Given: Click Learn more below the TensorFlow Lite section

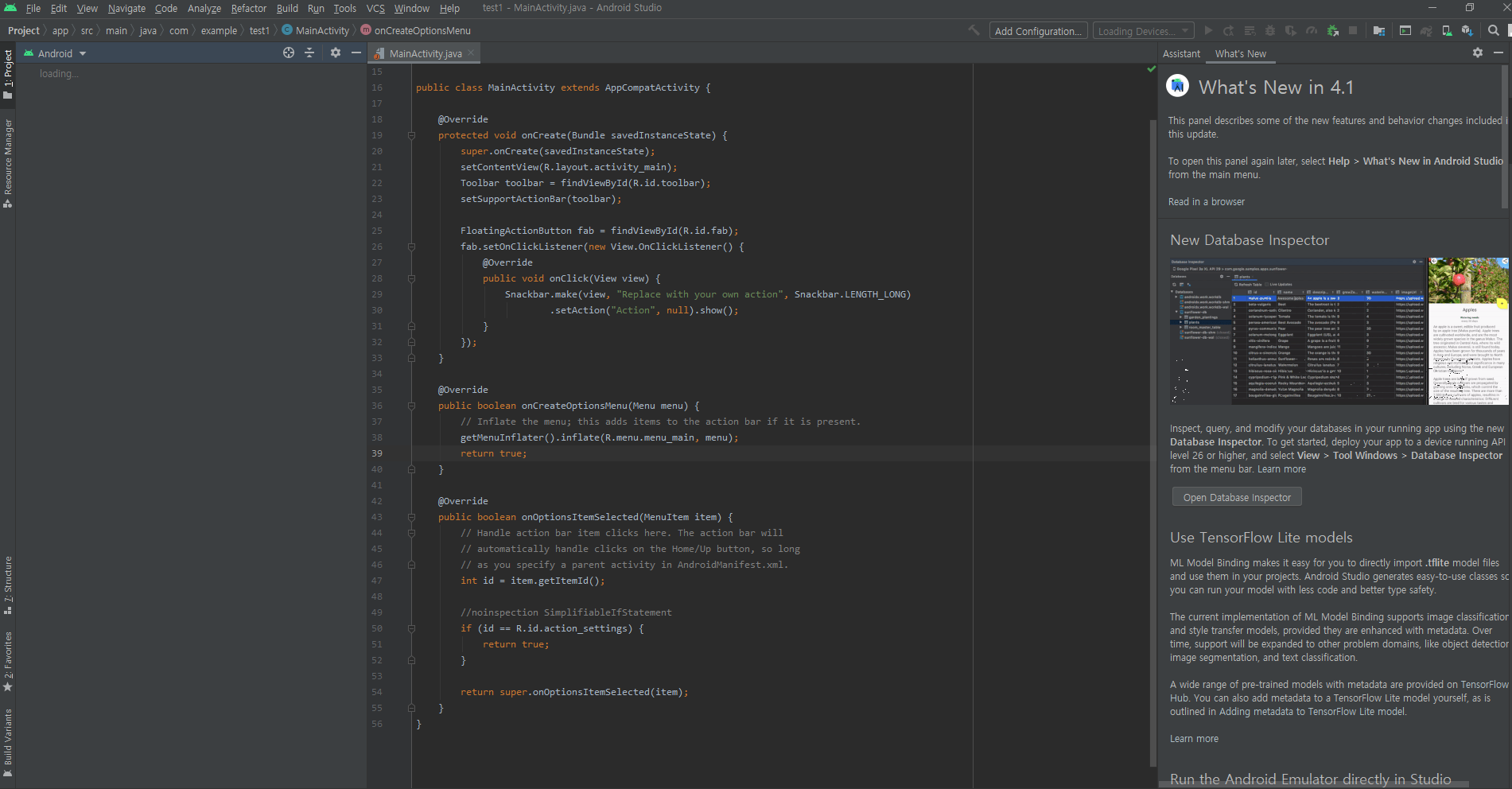Looking at the screenshot, I should [x=1194, y=738].
